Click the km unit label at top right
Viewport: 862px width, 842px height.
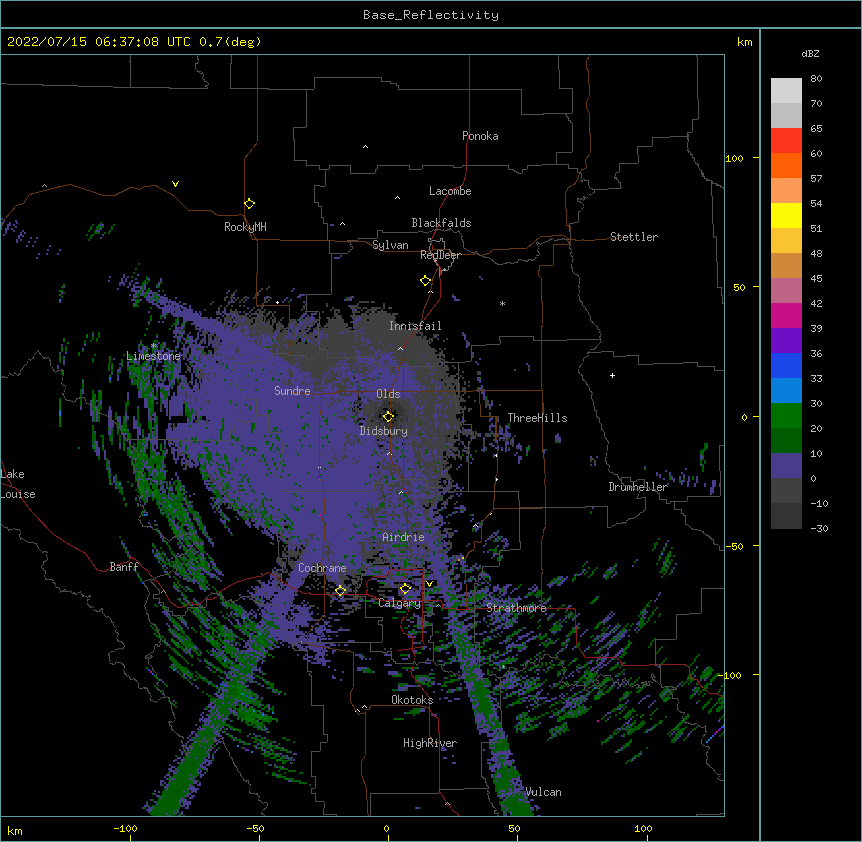[745, 42]
